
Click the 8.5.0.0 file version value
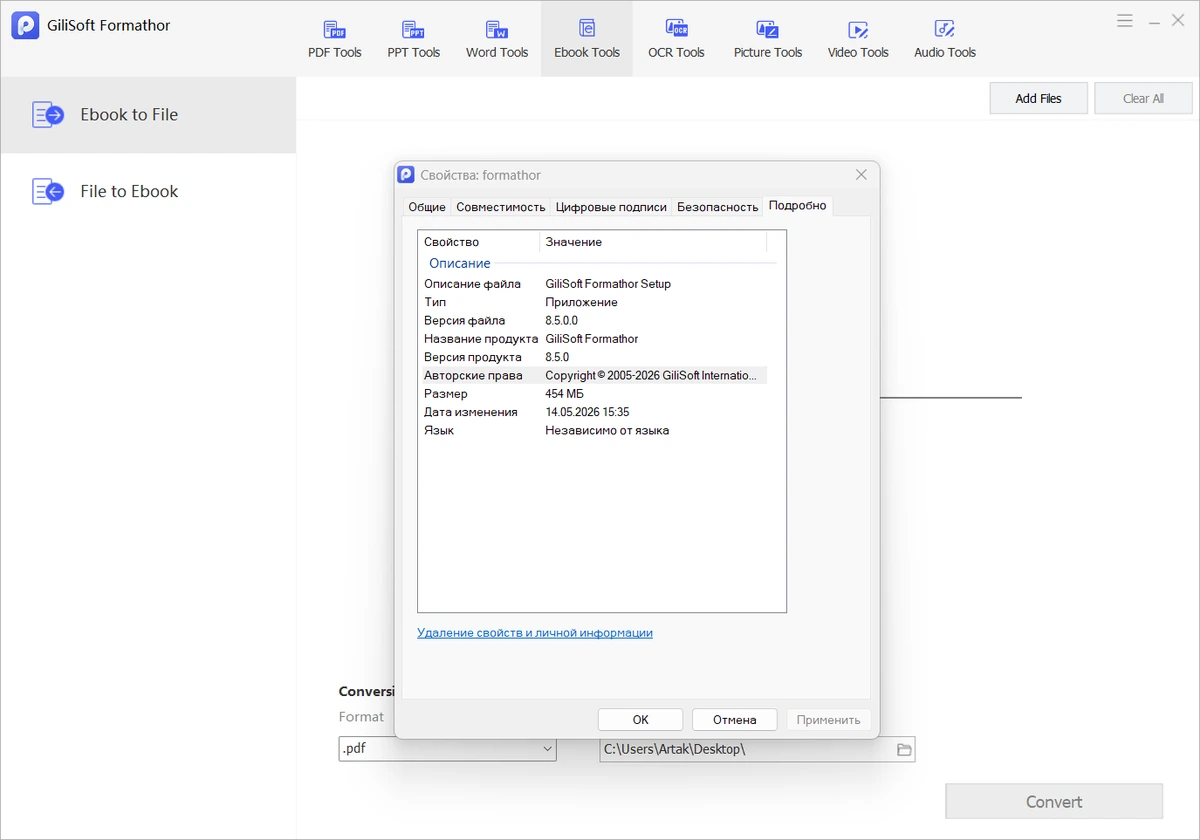coord(561,321)
